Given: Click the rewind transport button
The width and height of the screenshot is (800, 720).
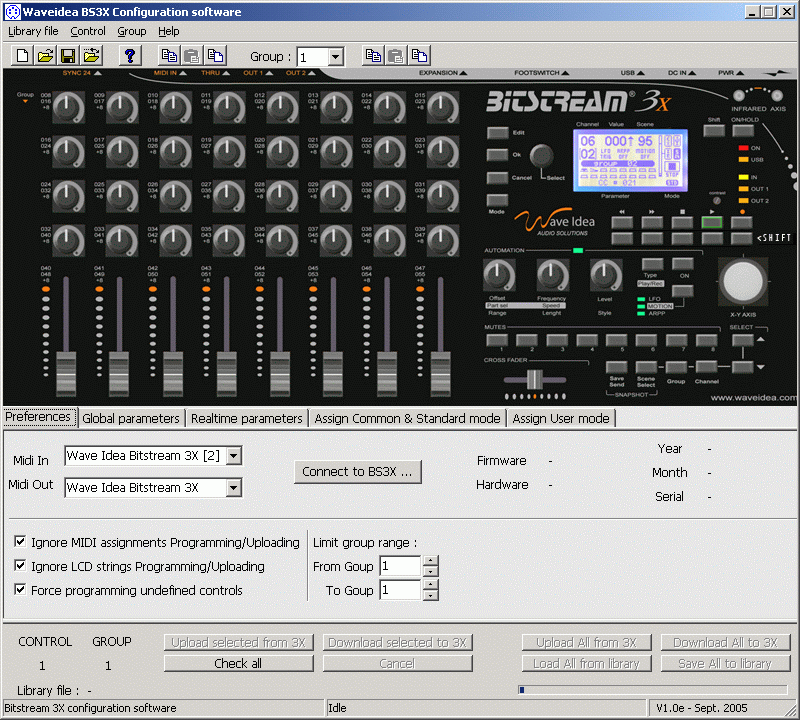Looking at the screenshot, I should (x=622, y=222).
